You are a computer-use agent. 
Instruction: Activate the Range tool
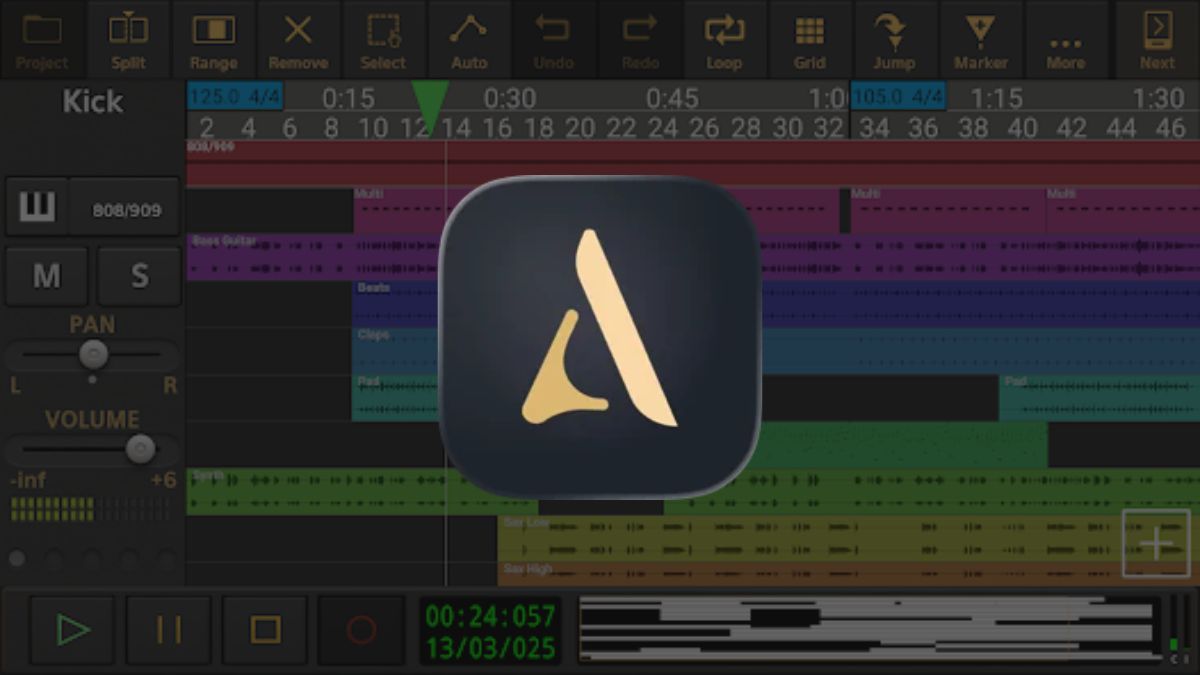(x=213, y=40)
